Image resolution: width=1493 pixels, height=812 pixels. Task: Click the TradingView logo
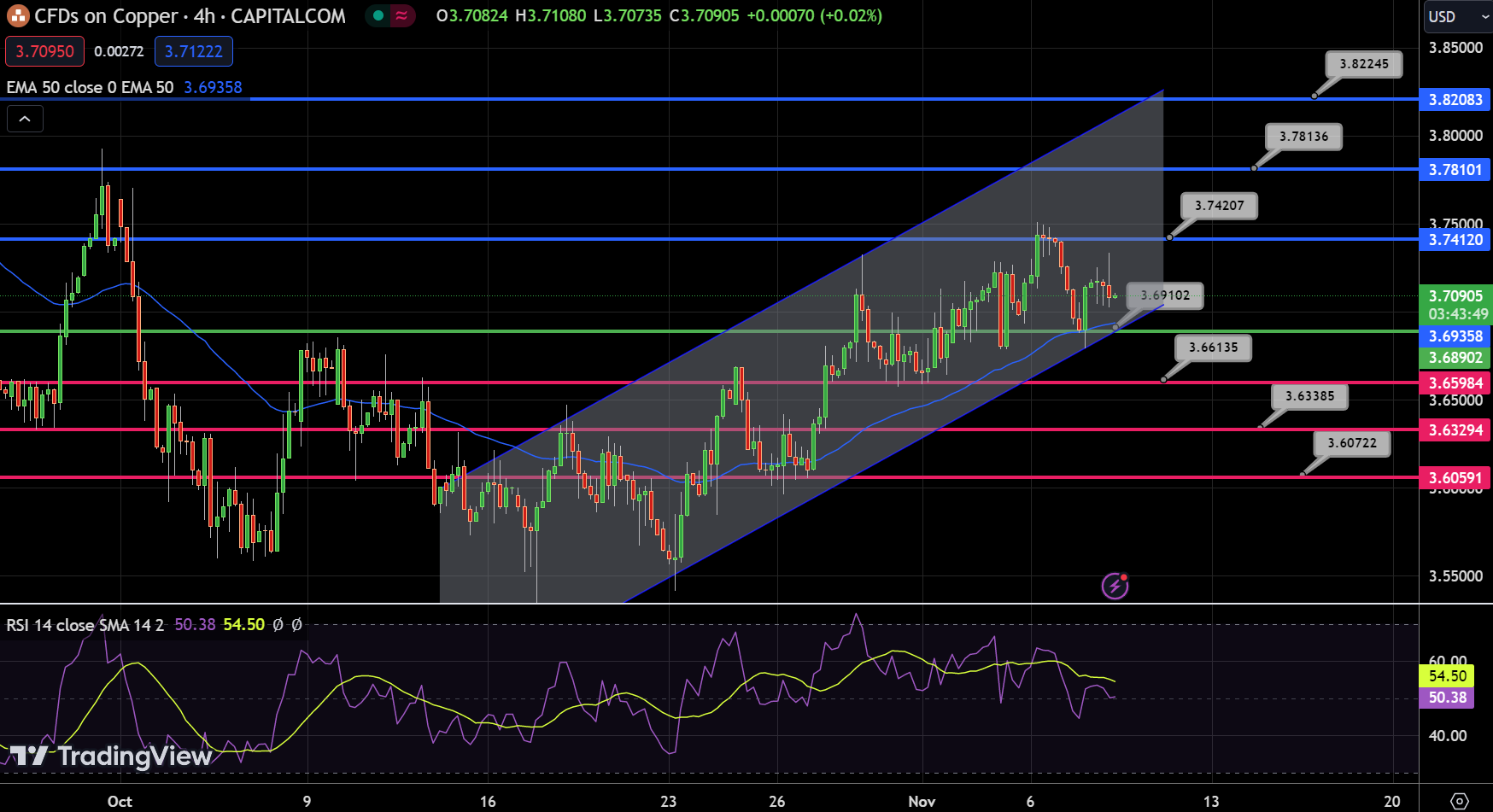coord(110,756)
